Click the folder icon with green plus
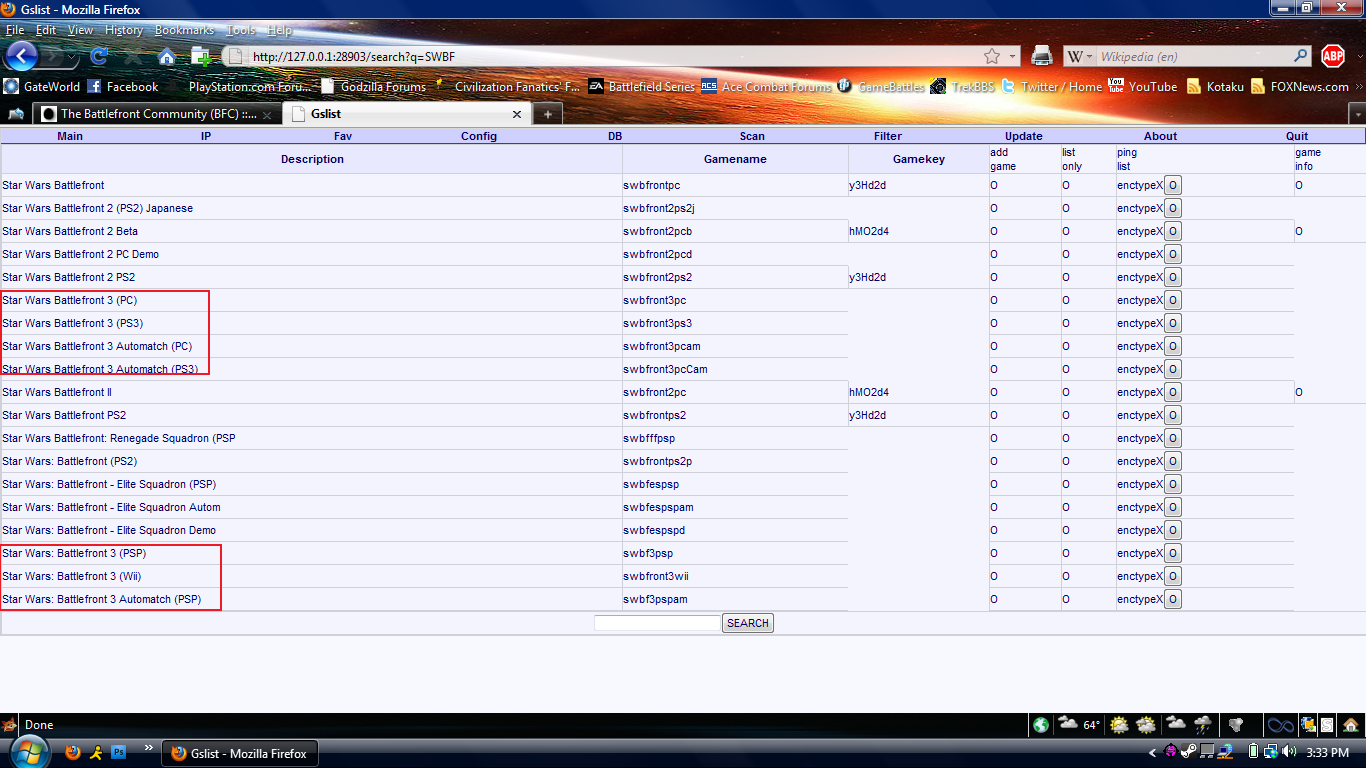The height and width of the screenshot is (768, 1366). pos(201,57)
